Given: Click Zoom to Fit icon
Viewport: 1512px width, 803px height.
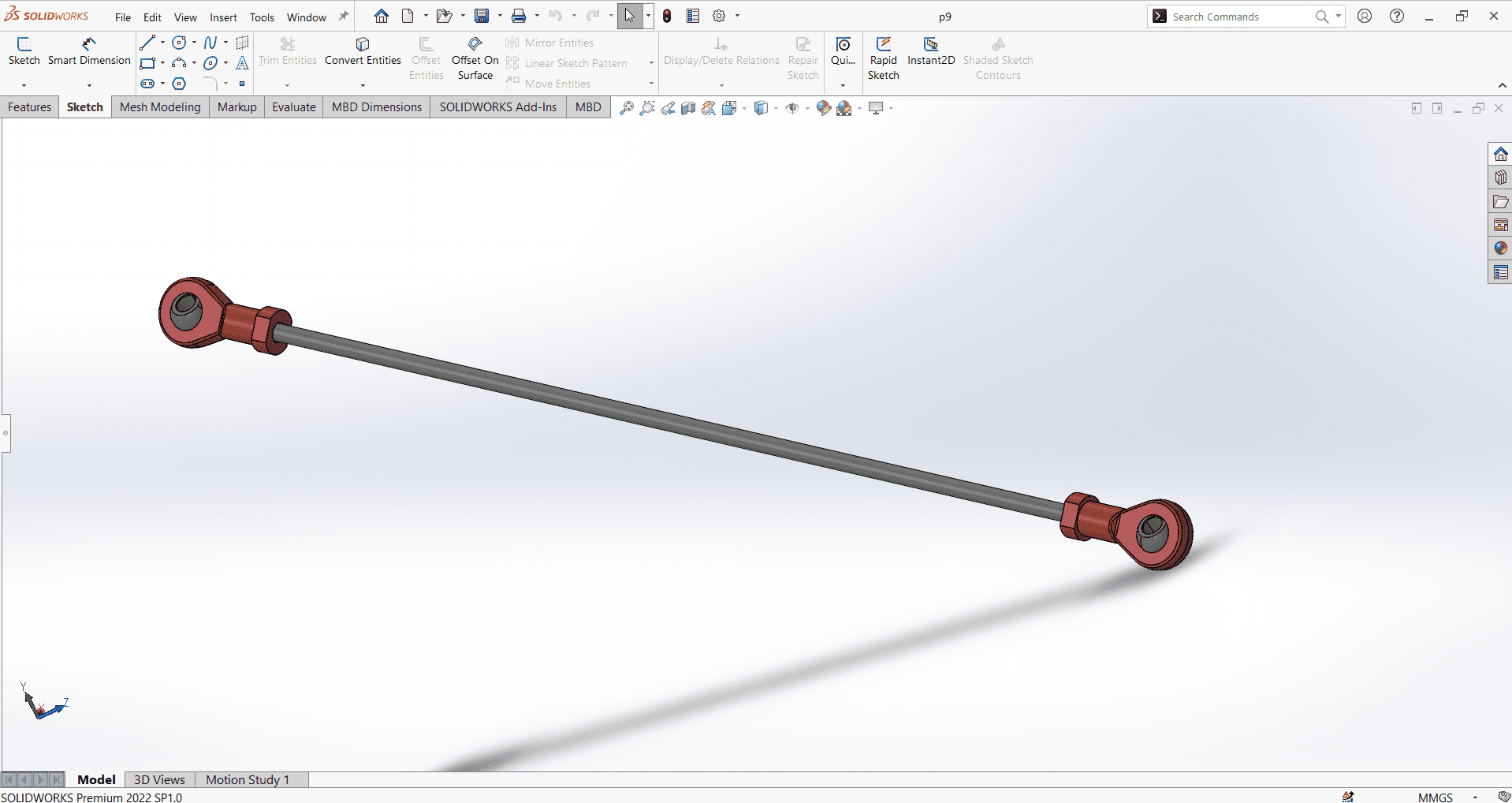Looking at the screenshot, I should tap(627, 108).
